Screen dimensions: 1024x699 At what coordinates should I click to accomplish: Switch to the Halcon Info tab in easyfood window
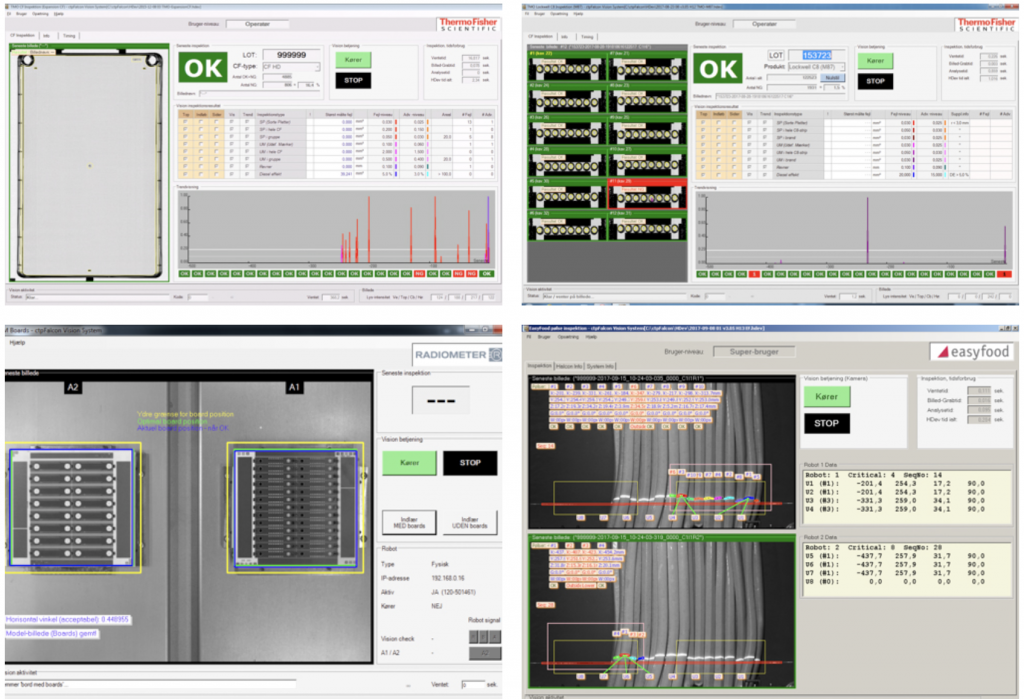(x=569, y=366)
